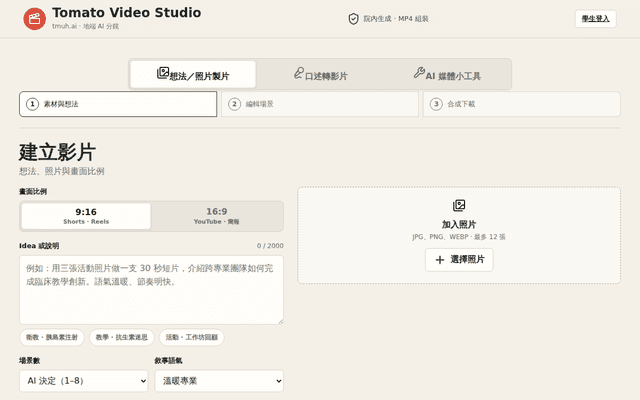Click the 院內生成・MP4 組裝 text
Viewport: 640px width, 400px height.
coord(396,19)
